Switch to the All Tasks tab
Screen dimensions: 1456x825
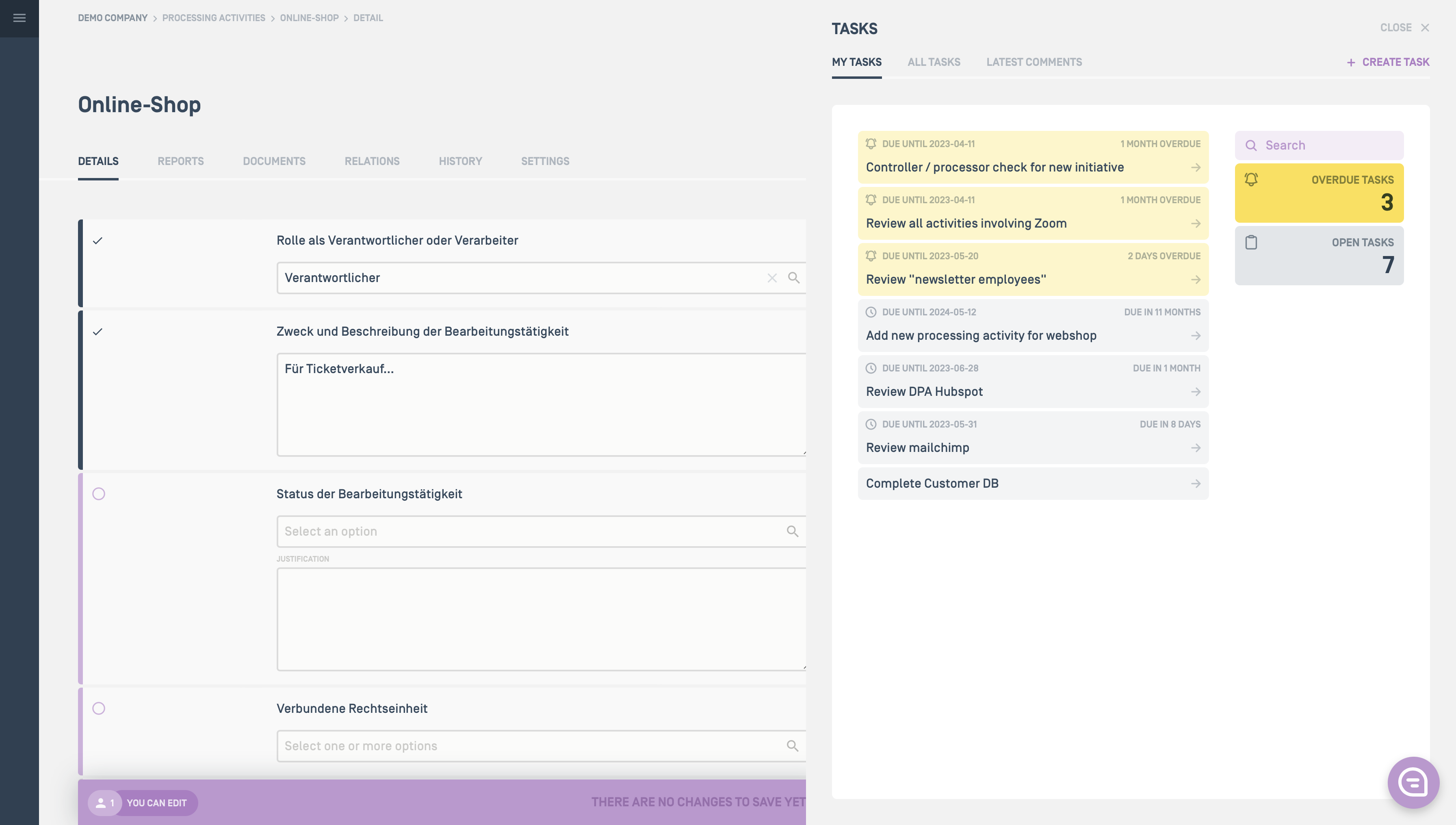[933, 62]
